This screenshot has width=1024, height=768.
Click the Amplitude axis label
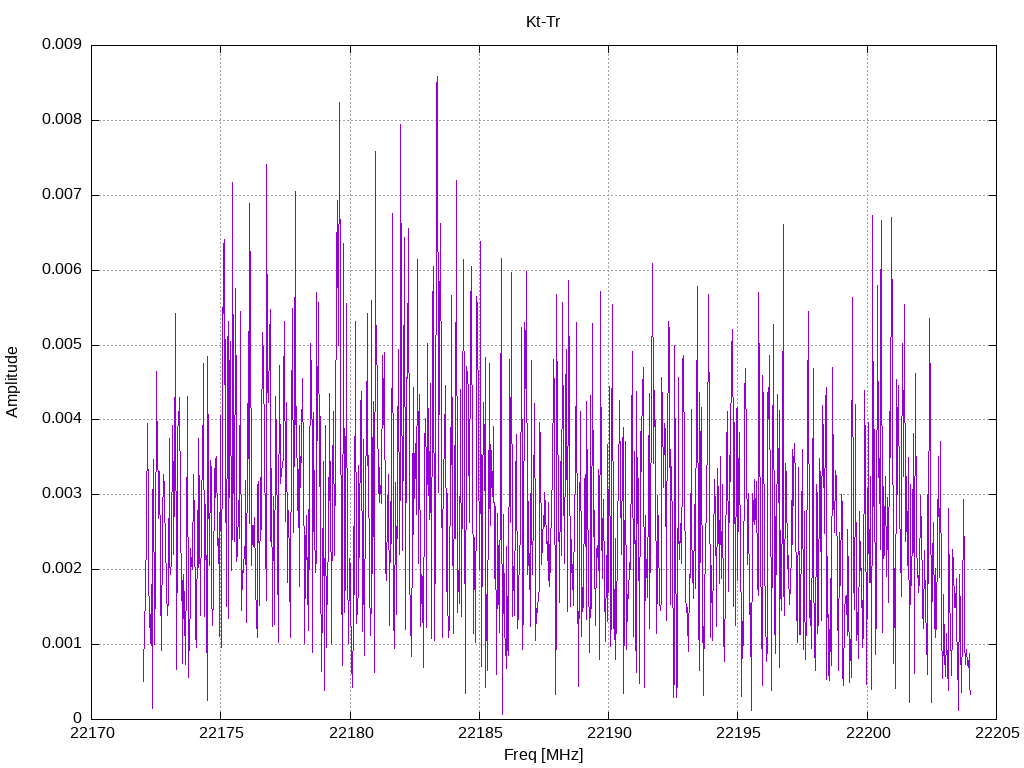tap(12, 382)
